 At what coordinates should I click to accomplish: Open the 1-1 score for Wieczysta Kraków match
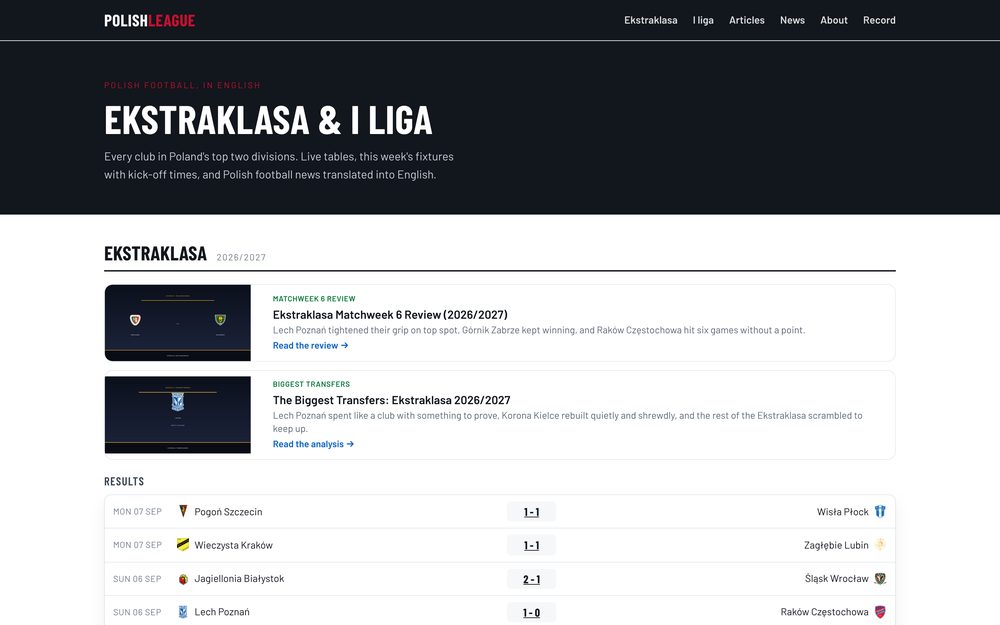coord(531,545)
